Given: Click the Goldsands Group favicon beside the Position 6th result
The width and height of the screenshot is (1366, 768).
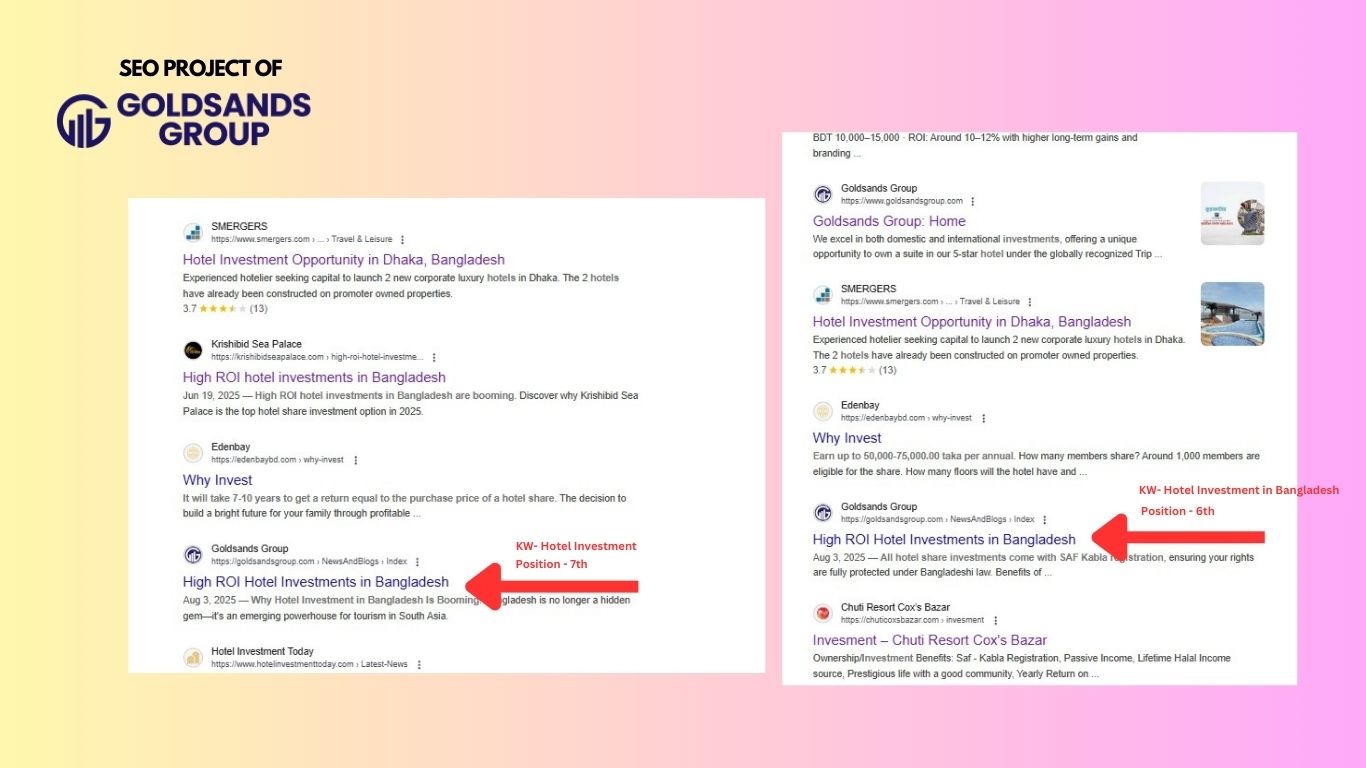Looking at the screenshot, I should [823, 513].
